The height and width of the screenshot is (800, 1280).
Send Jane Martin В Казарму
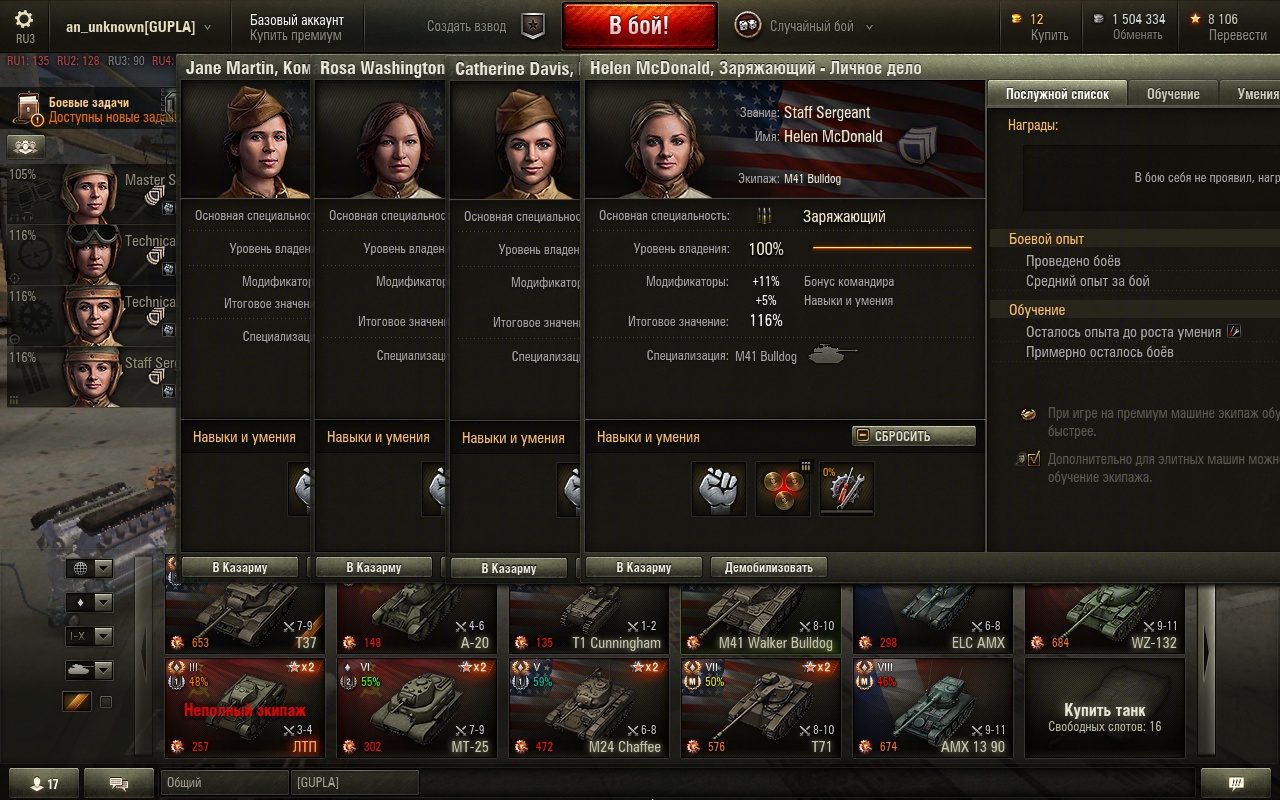240,567
